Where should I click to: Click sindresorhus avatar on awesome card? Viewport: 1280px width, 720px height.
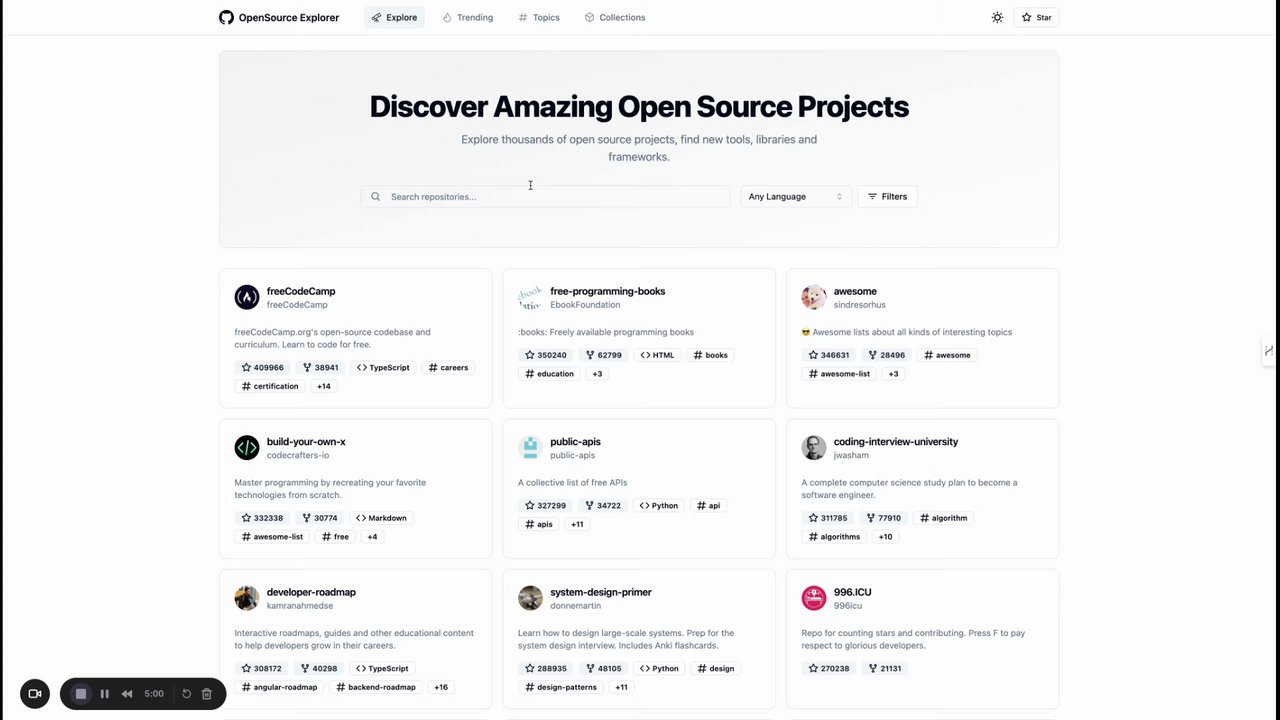(814, 297)
